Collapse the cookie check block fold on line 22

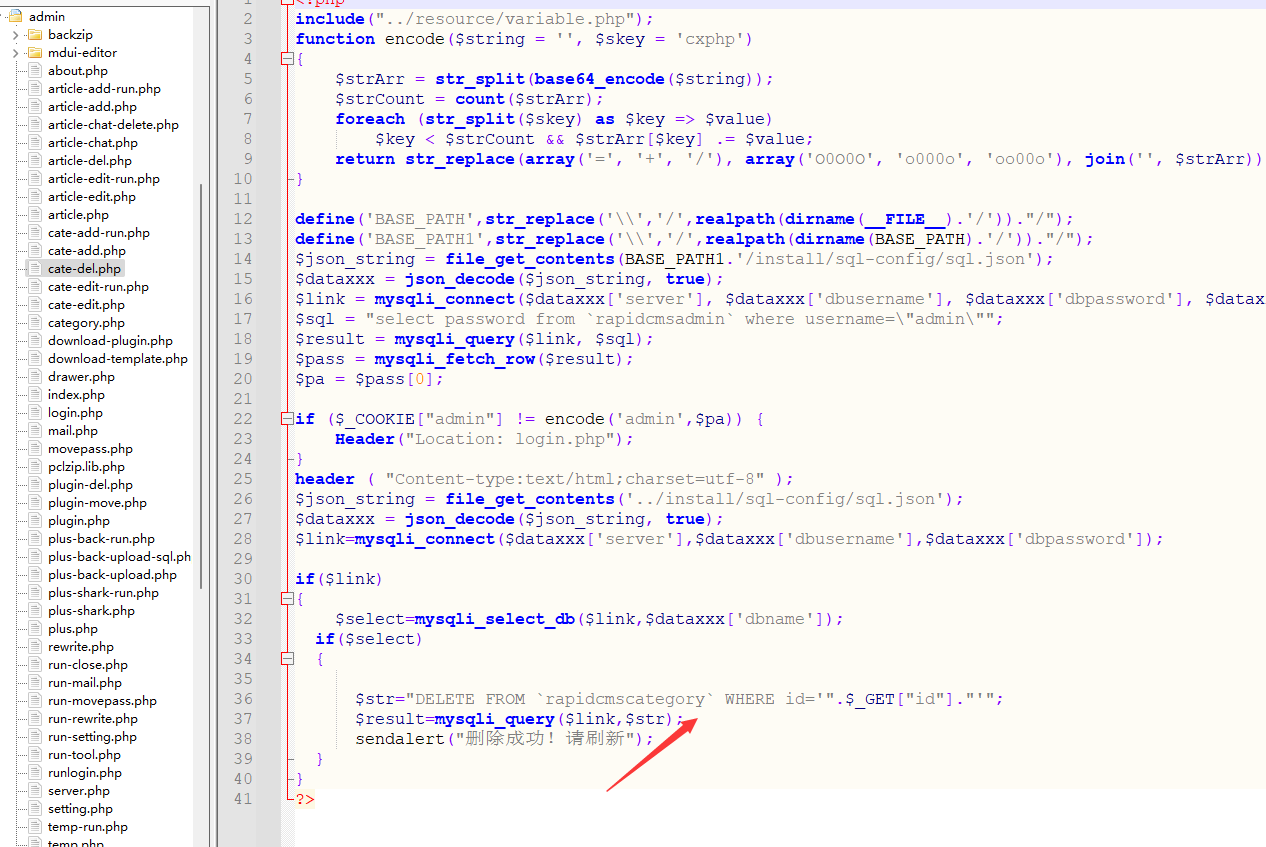click(287, 419)
